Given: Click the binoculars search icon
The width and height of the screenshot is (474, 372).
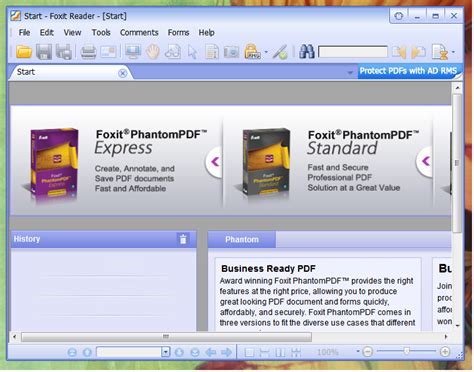Looking at the screenshot, I should 307,52.
